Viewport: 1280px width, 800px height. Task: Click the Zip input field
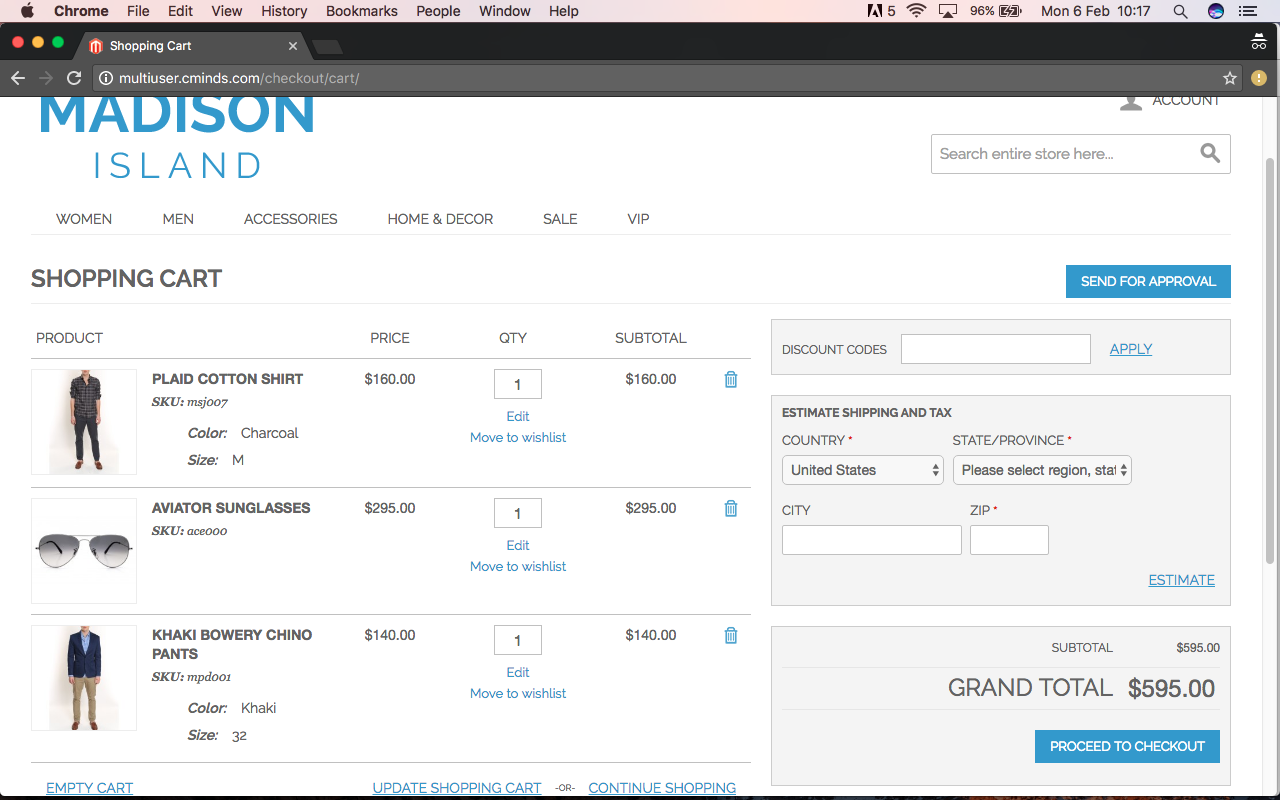(x=1009, y=540)
